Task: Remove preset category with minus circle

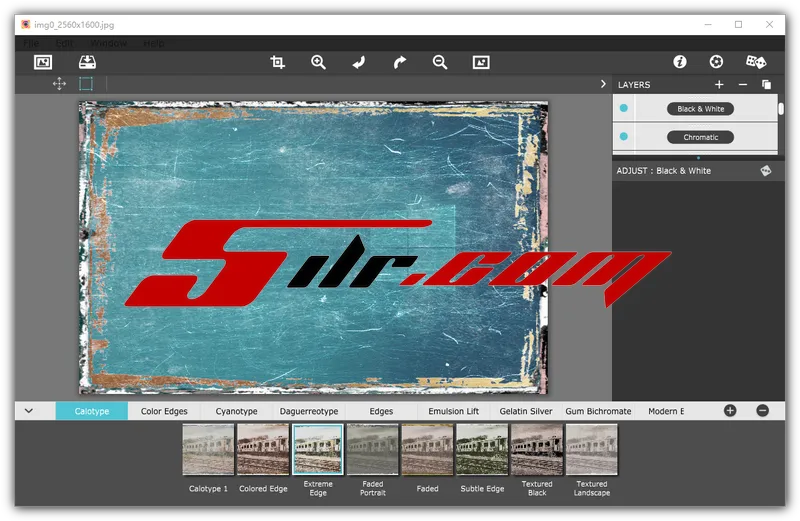Action: coord(762,411)
